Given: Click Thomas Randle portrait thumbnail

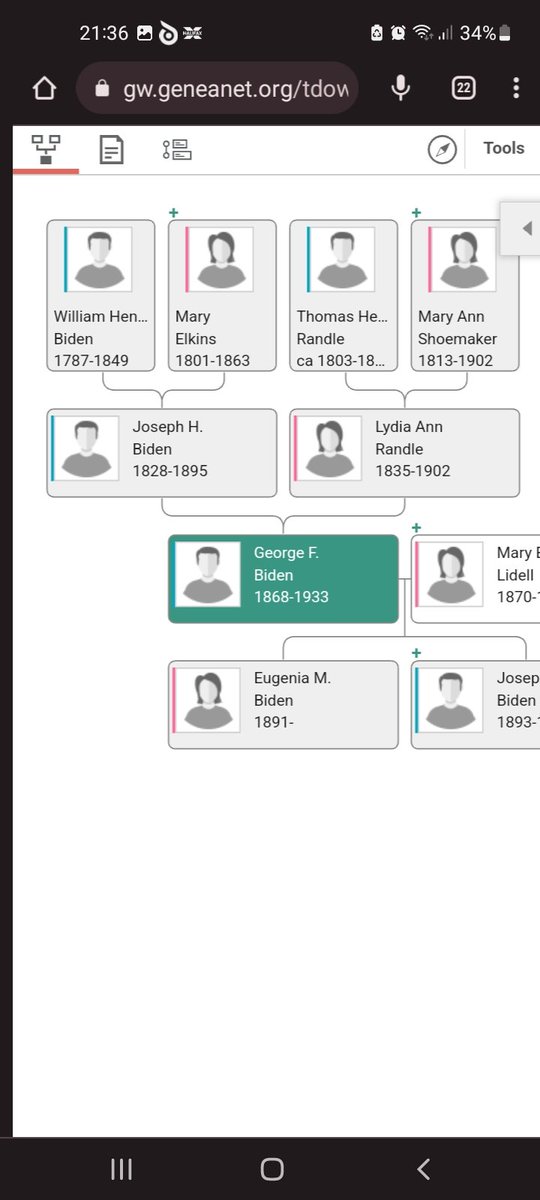Looking at the screenshot, I should (x=343, y=259).
